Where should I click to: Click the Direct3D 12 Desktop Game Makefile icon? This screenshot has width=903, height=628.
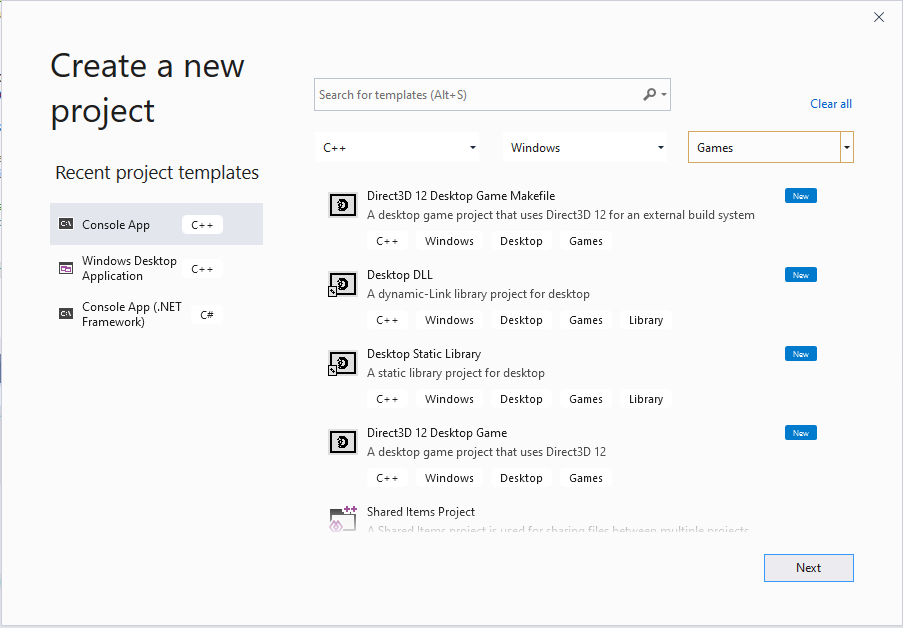343,205
